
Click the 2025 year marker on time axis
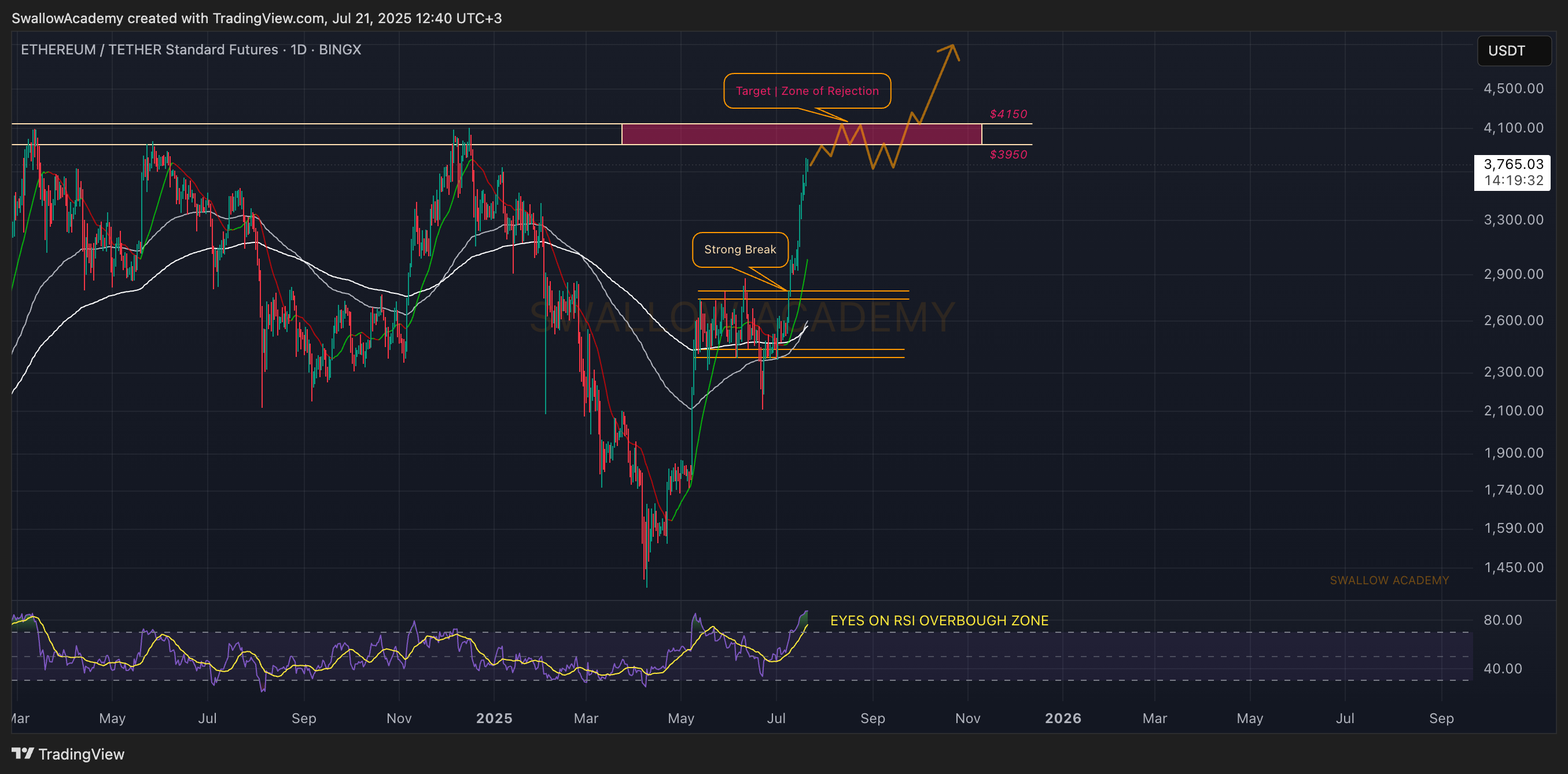coord(494,718)
